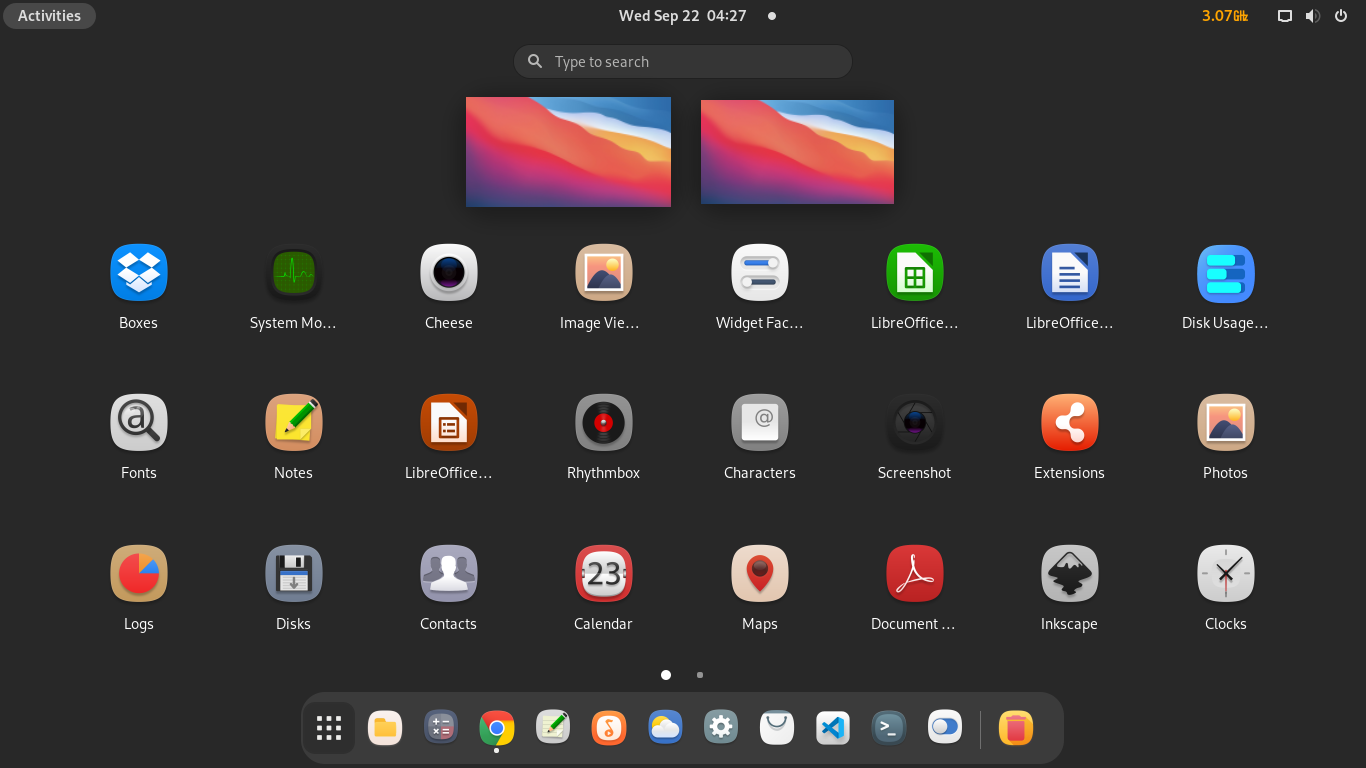Launch Inkscape

(x=1069, y=574)
